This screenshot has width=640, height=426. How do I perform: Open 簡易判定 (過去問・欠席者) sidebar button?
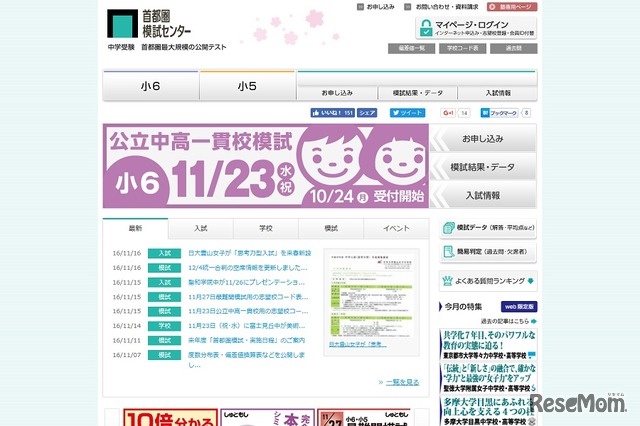pos(488,252)
